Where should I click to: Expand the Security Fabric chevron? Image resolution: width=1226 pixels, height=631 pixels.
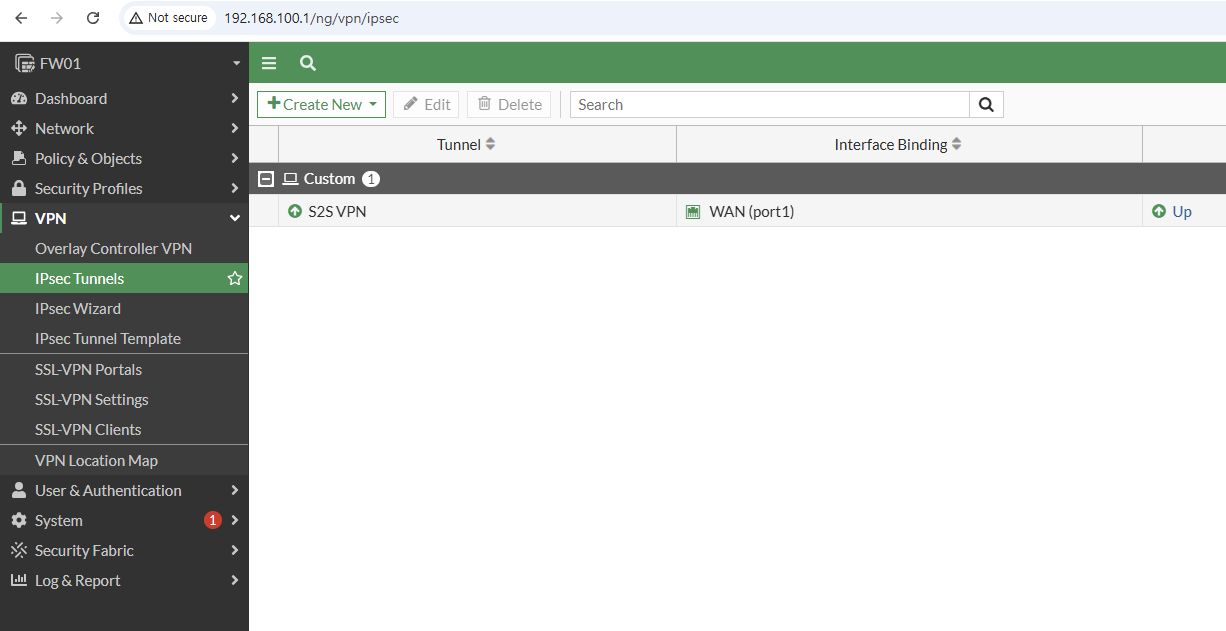click(x=235, y=550)
